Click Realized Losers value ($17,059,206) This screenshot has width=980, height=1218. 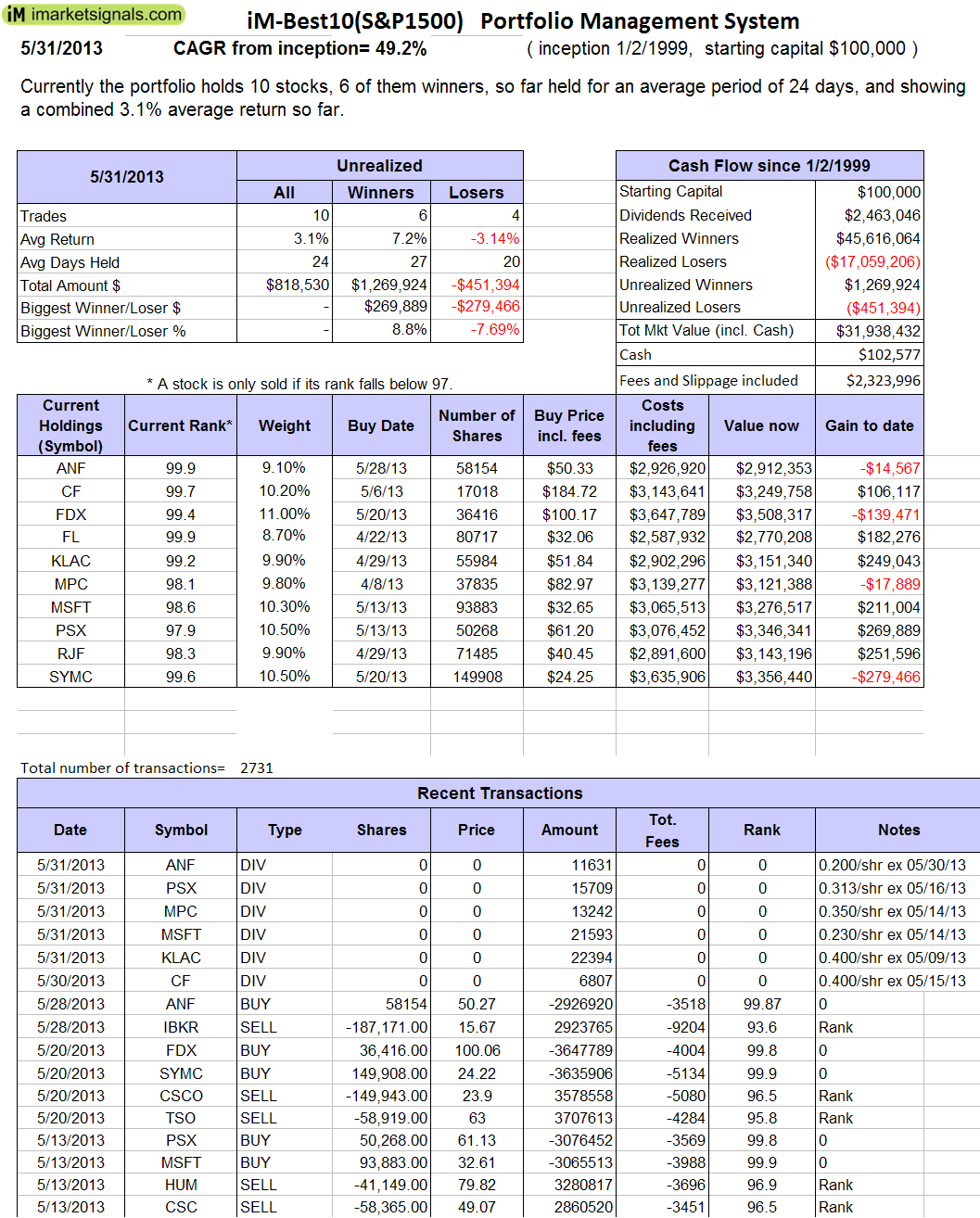pyautogui.click(x=872, y=261)
